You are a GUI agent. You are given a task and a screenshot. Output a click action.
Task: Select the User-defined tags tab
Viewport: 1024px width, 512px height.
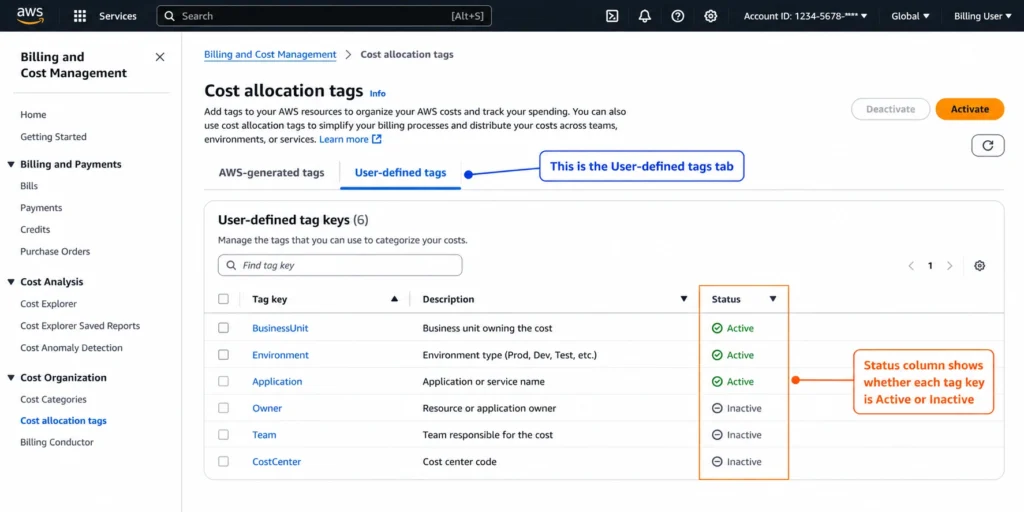[400, 173]
